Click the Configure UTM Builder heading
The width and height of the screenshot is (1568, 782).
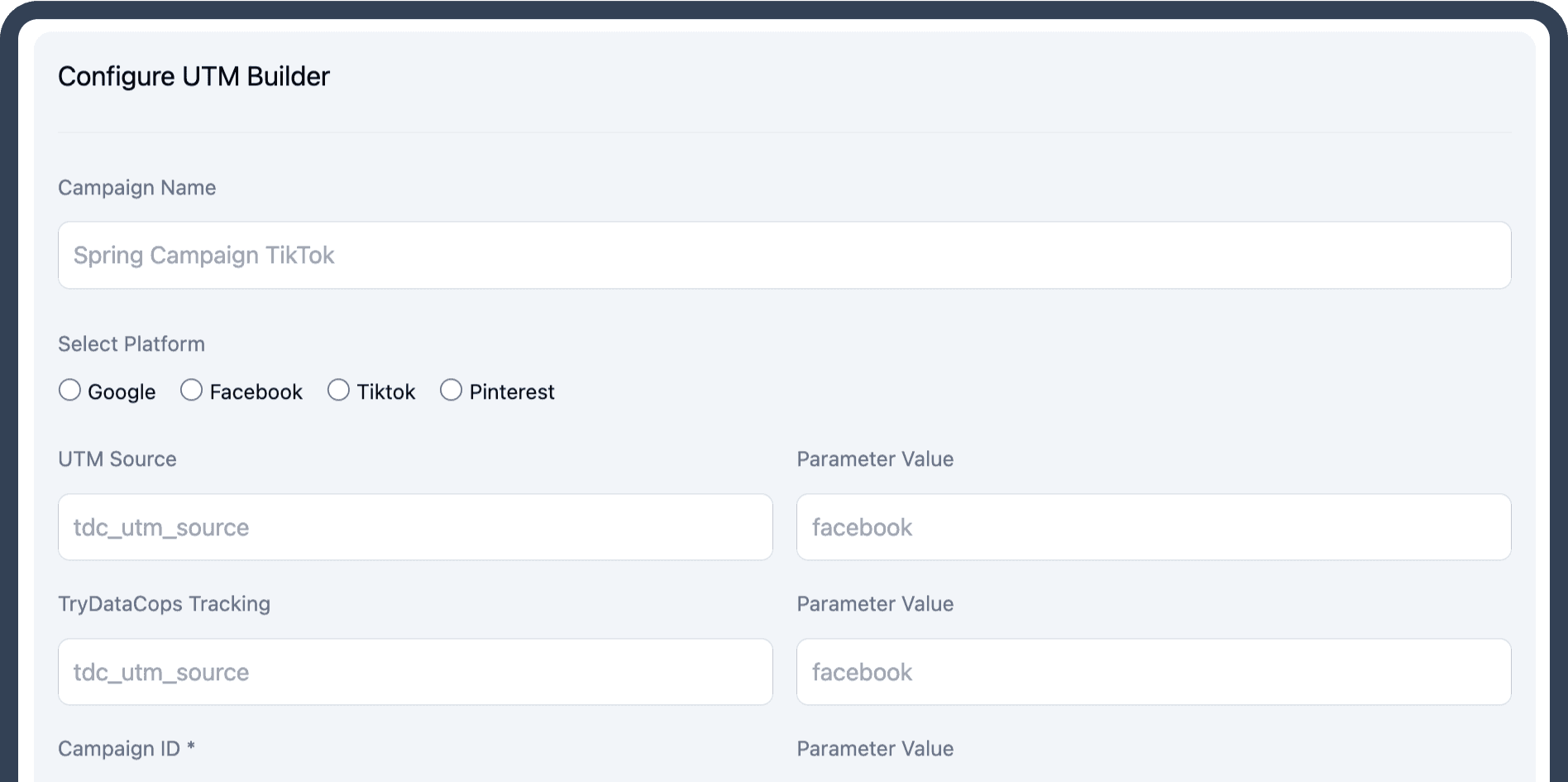pyautogui.click(x=194, y=76)
